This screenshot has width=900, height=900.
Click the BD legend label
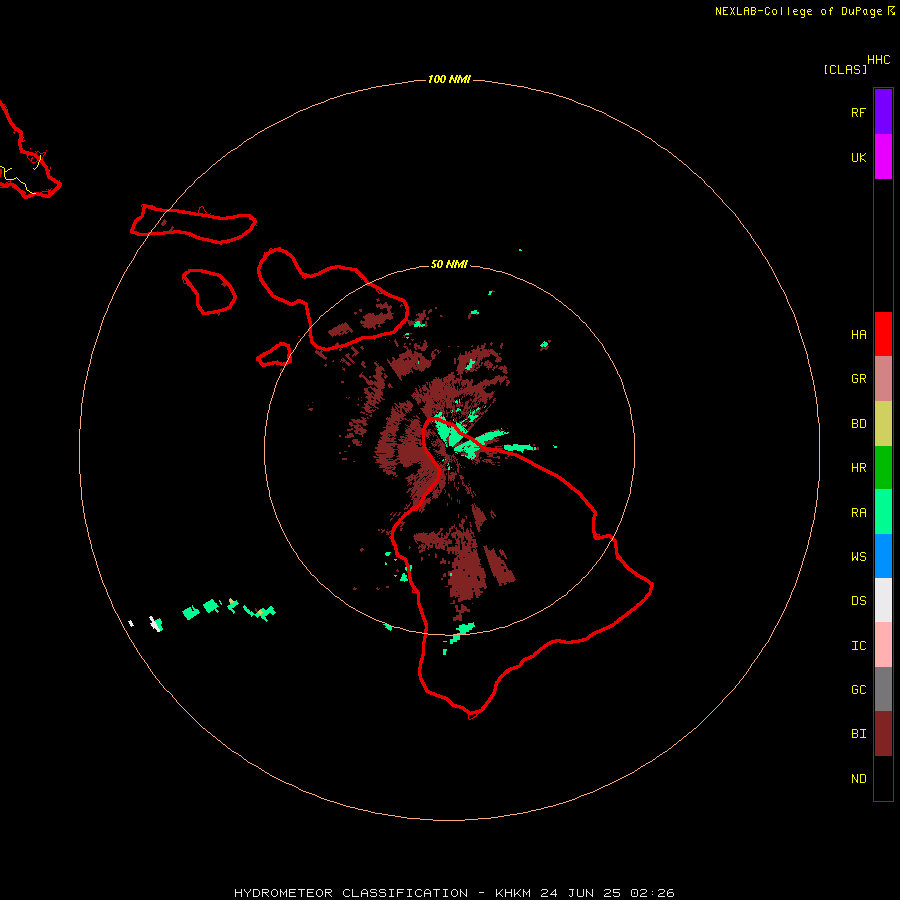(x=858, y=424)
